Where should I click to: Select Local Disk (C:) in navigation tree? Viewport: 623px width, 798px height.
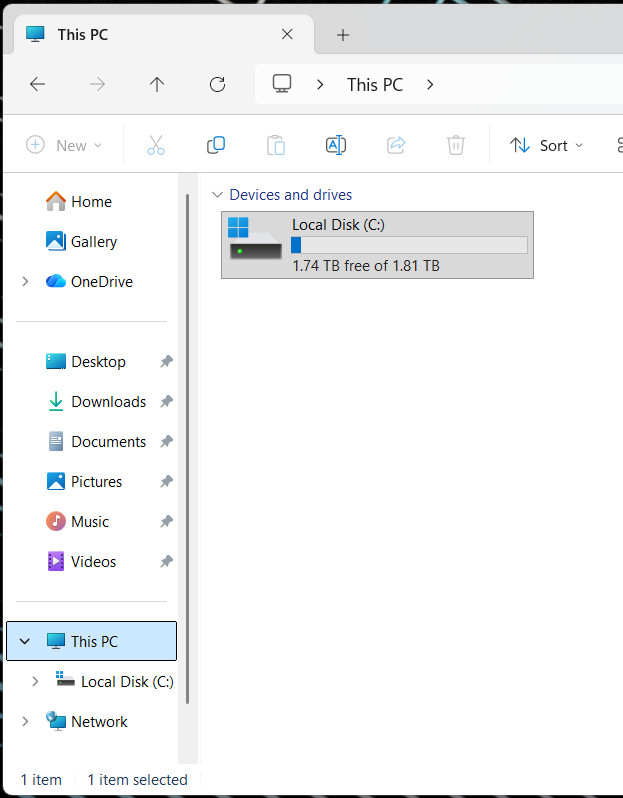115,681
